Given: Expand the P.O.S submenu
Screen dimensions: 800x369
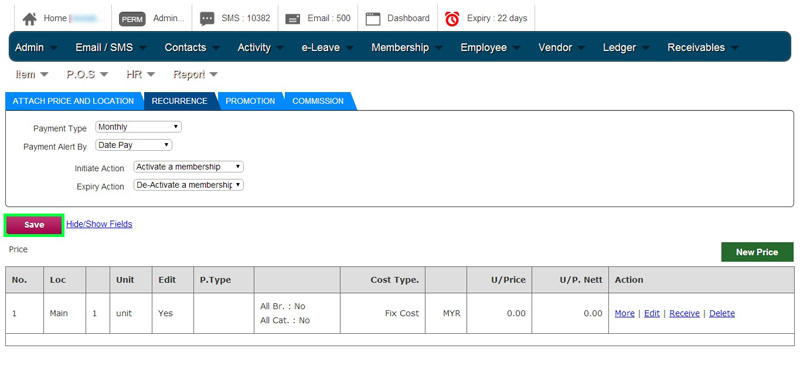Looking at the screenshot, I should click(87, 75).
